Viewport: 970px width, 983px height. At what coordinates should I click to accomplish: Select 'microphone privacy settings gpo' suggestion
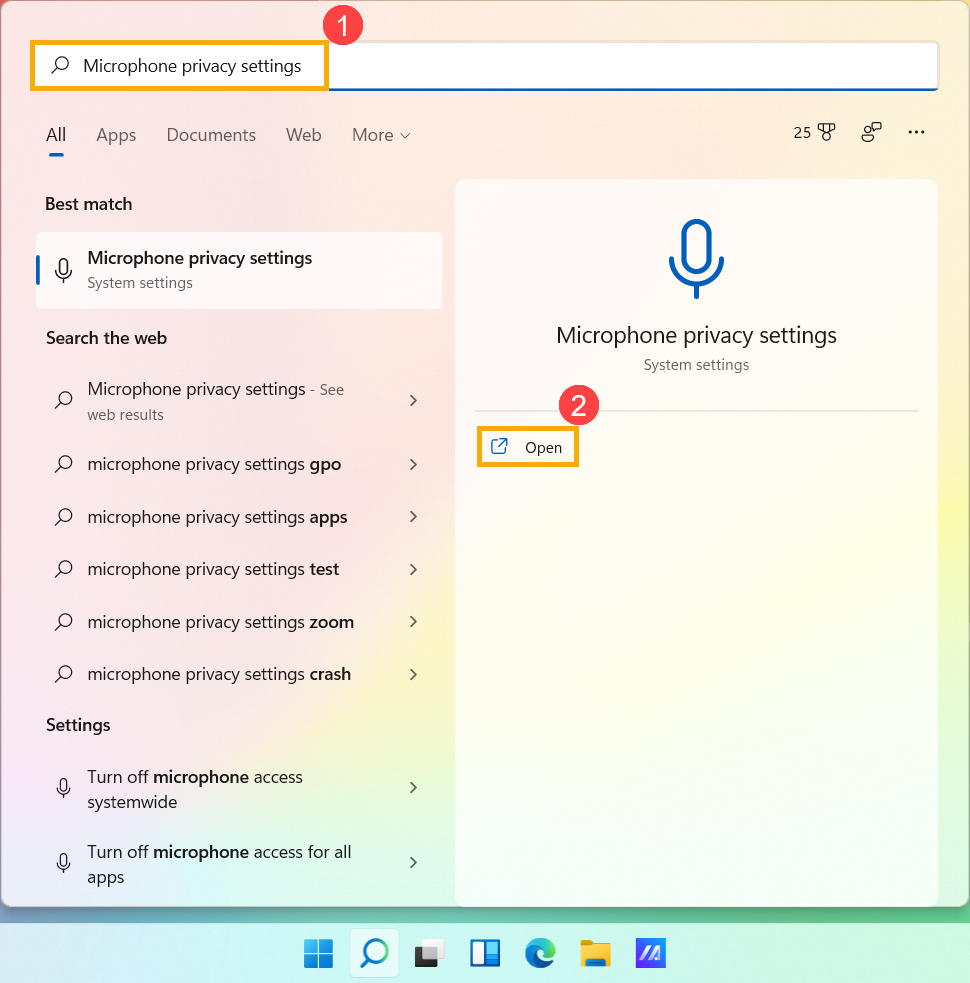(x=239, y=464)
